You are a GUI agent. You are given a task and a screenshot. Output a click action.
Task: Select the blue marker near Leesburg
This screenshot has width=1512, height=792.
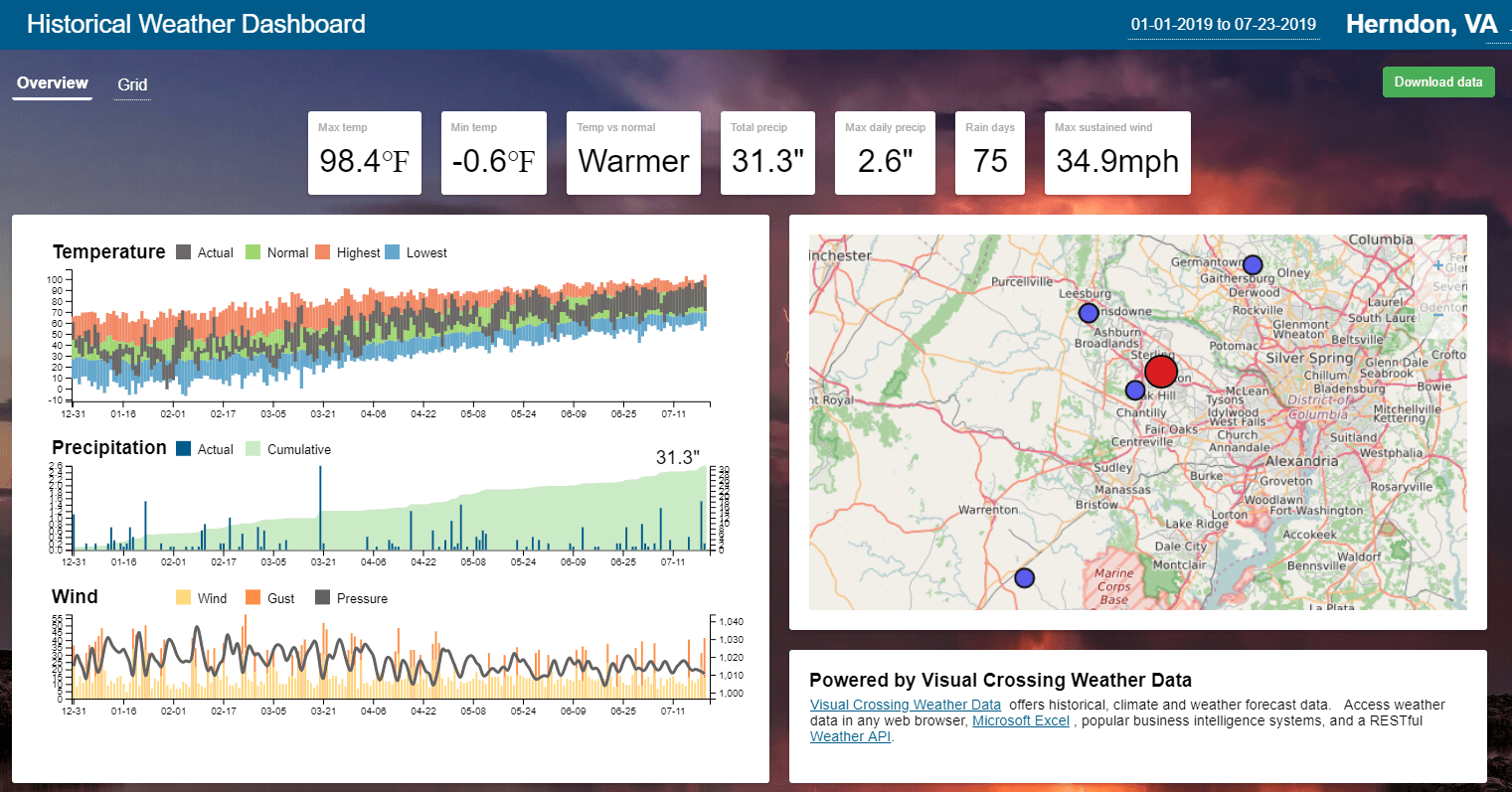(x=1088, y=312)
